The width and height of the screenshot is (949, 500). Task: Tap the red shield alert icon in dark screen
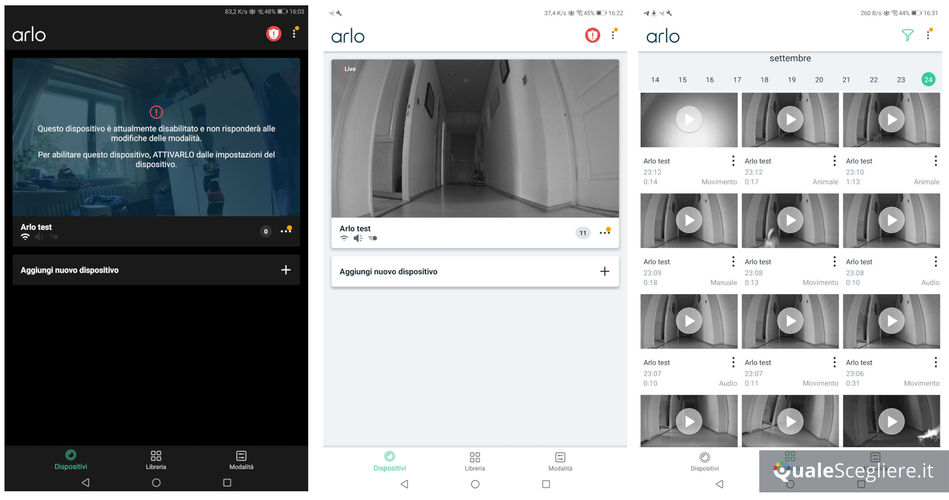[x=274, y=34]
